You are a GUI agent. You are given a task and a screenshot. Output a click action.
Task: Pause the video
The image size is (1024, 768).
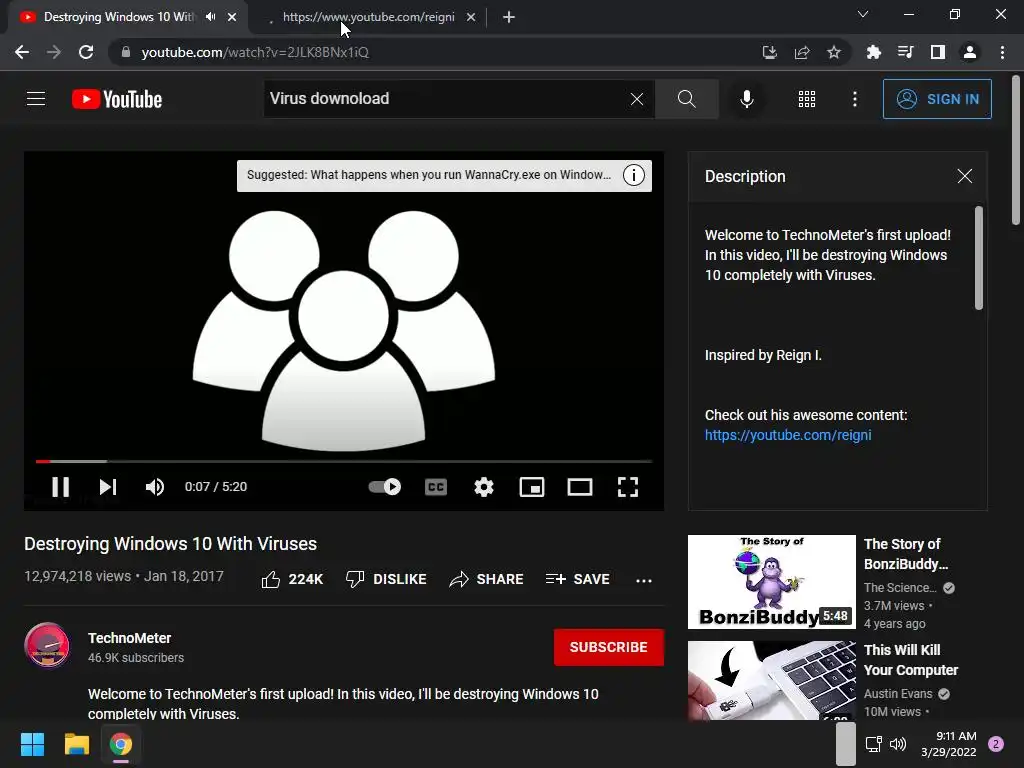point(61,487)
